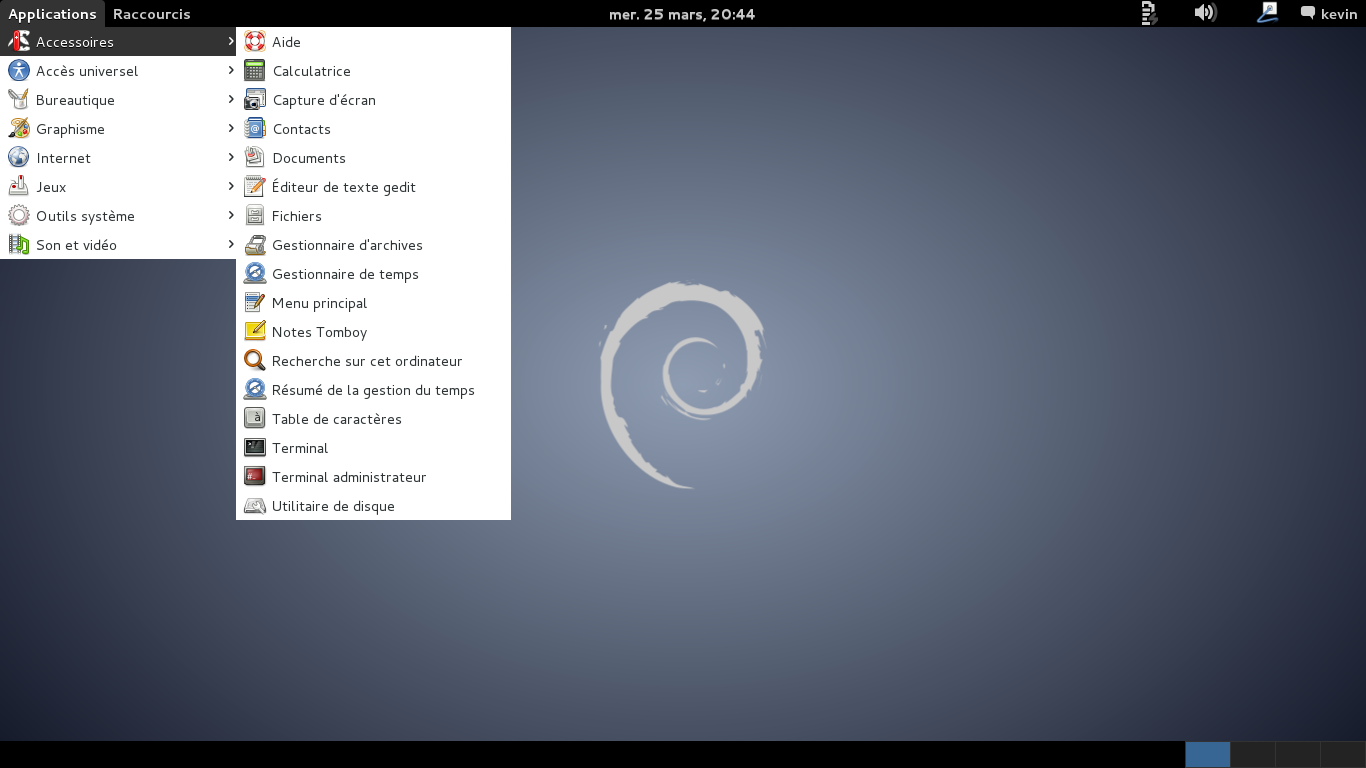
Task: Click the Accessoires category icon
Action: (x=19, y=42)
